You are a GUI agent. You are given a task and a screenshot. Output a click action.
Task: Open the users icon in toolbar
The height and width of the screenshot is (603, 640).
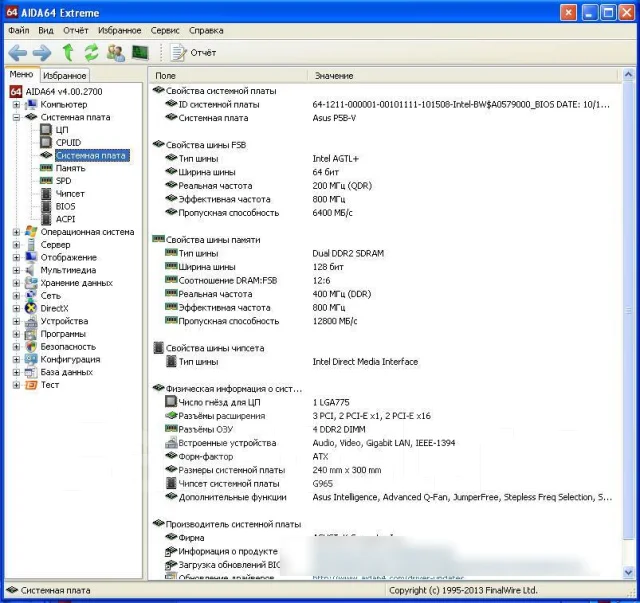pyautogui.click(x=116, y=53)
